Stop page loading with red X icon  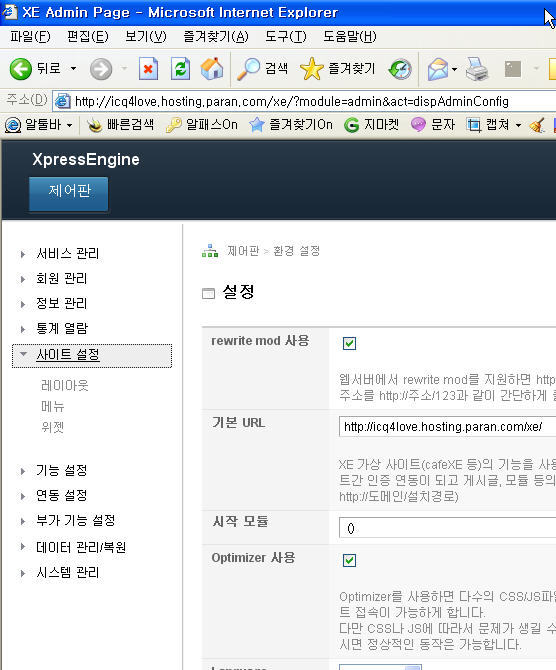tap(148, 69)
